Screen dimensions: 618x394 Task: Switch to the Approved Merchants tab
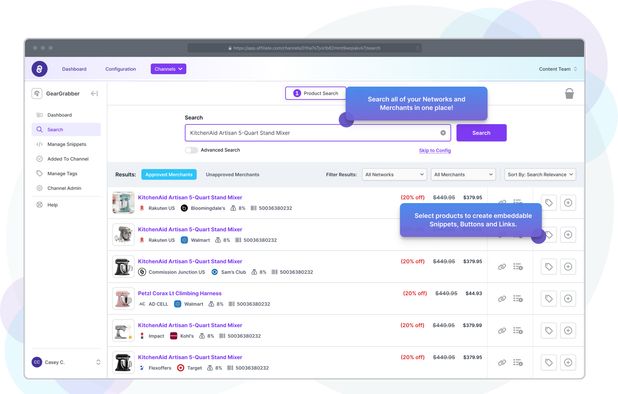(169, 175)
